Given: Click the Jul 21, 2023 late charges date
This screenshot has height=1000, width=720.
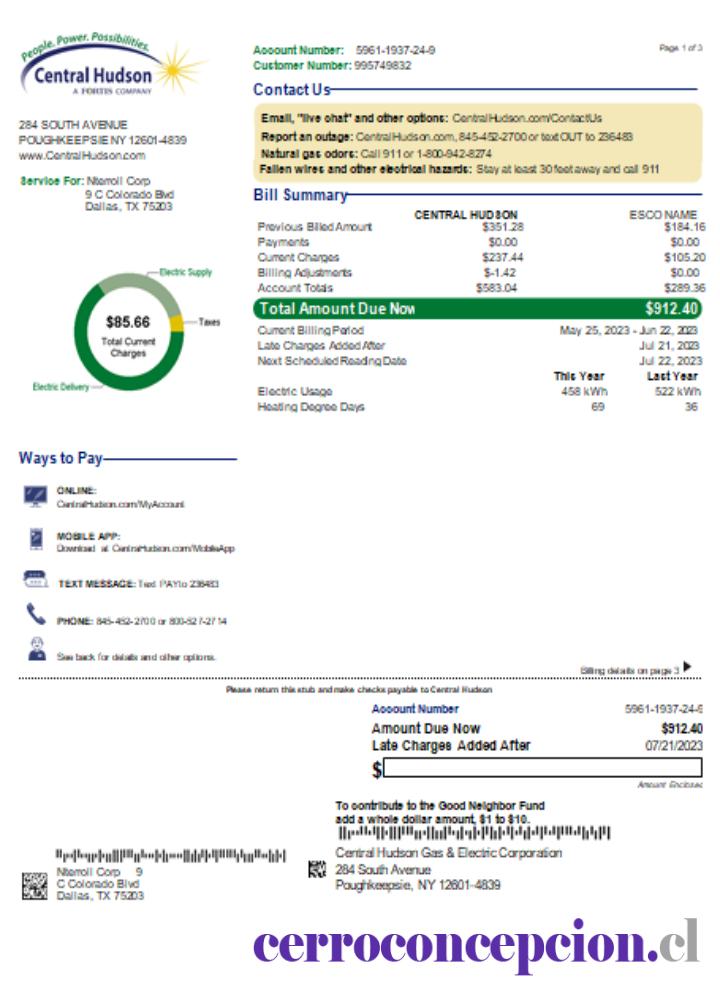Looking at the screenshot, I should pos(669,346).
